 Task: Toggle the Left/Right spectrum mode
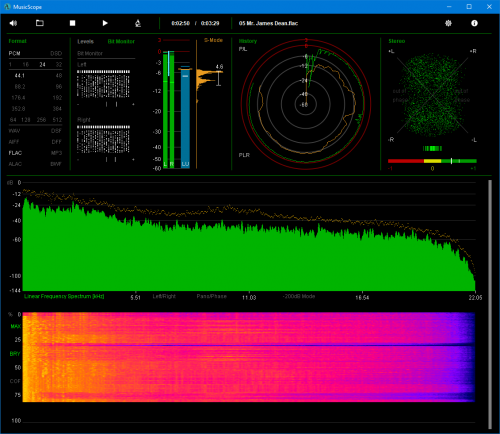(164, 296)
